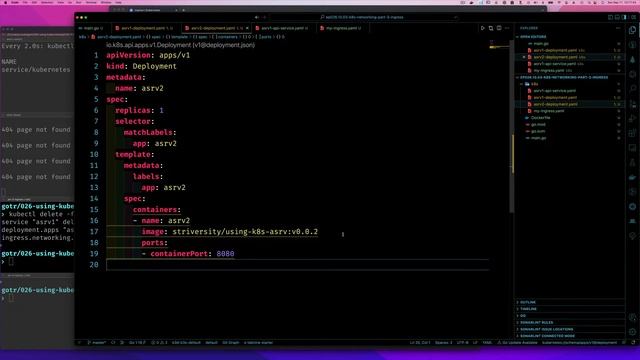Open Dockerfile in Explorer tree

tap(540, 118)
